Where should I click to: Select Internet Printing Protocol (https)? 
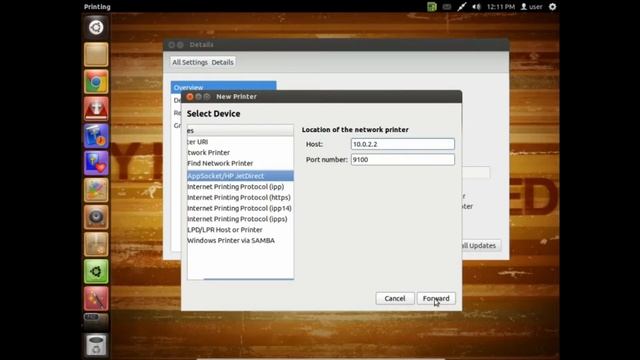[240, 197]
